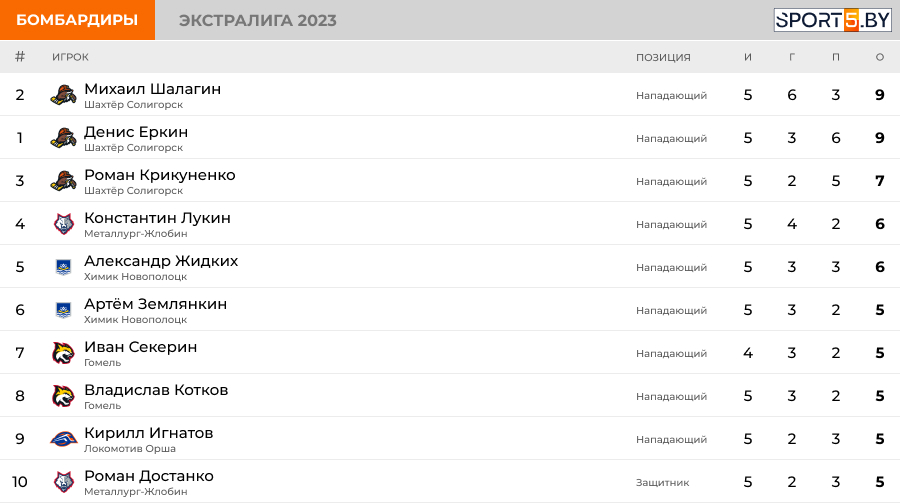Click Gomel lynx logo beside Иван Секерин
900x503 pixels.
pos(63,353)
